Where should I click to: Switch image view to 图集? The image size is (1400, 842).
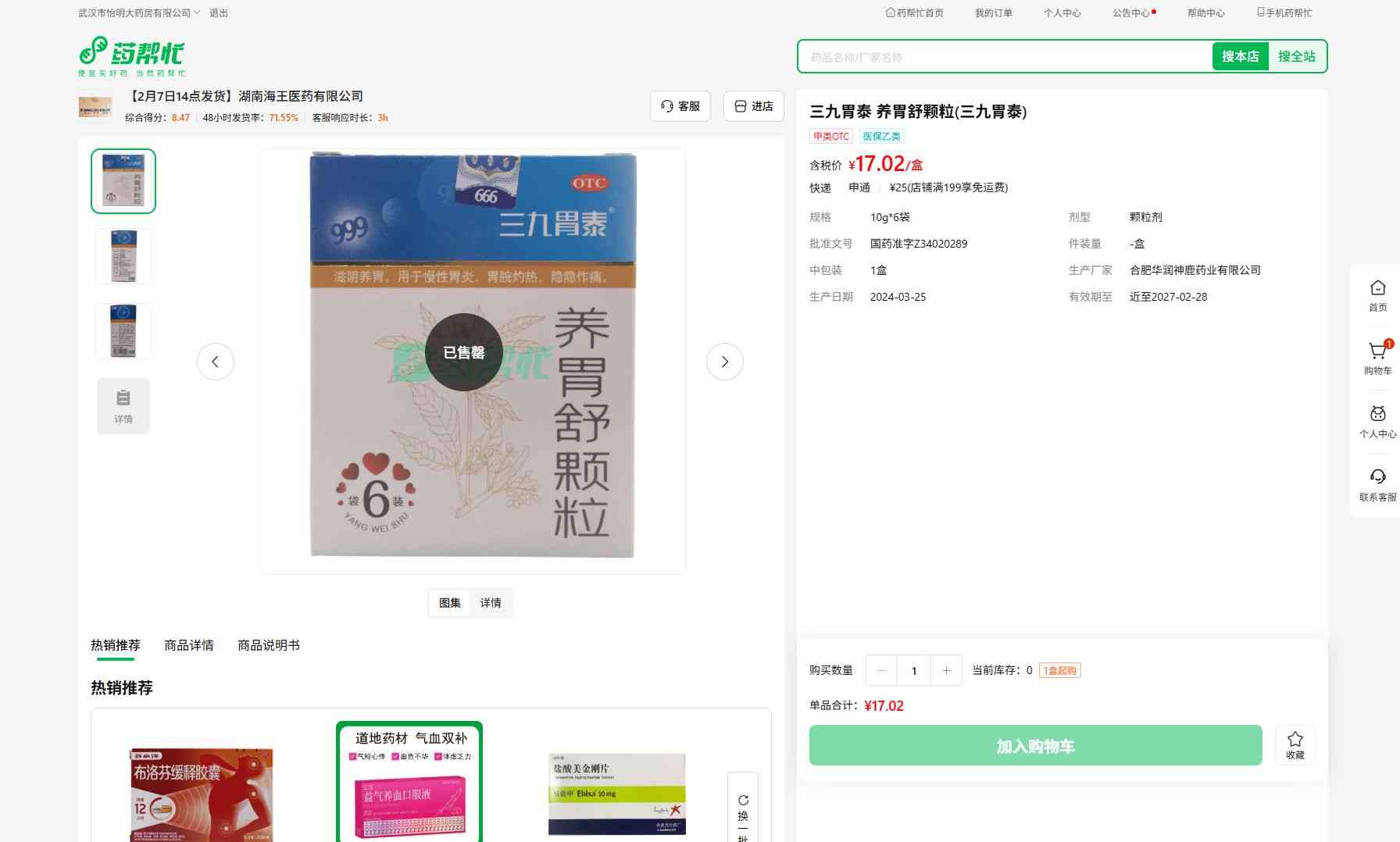tap(450, 603)
